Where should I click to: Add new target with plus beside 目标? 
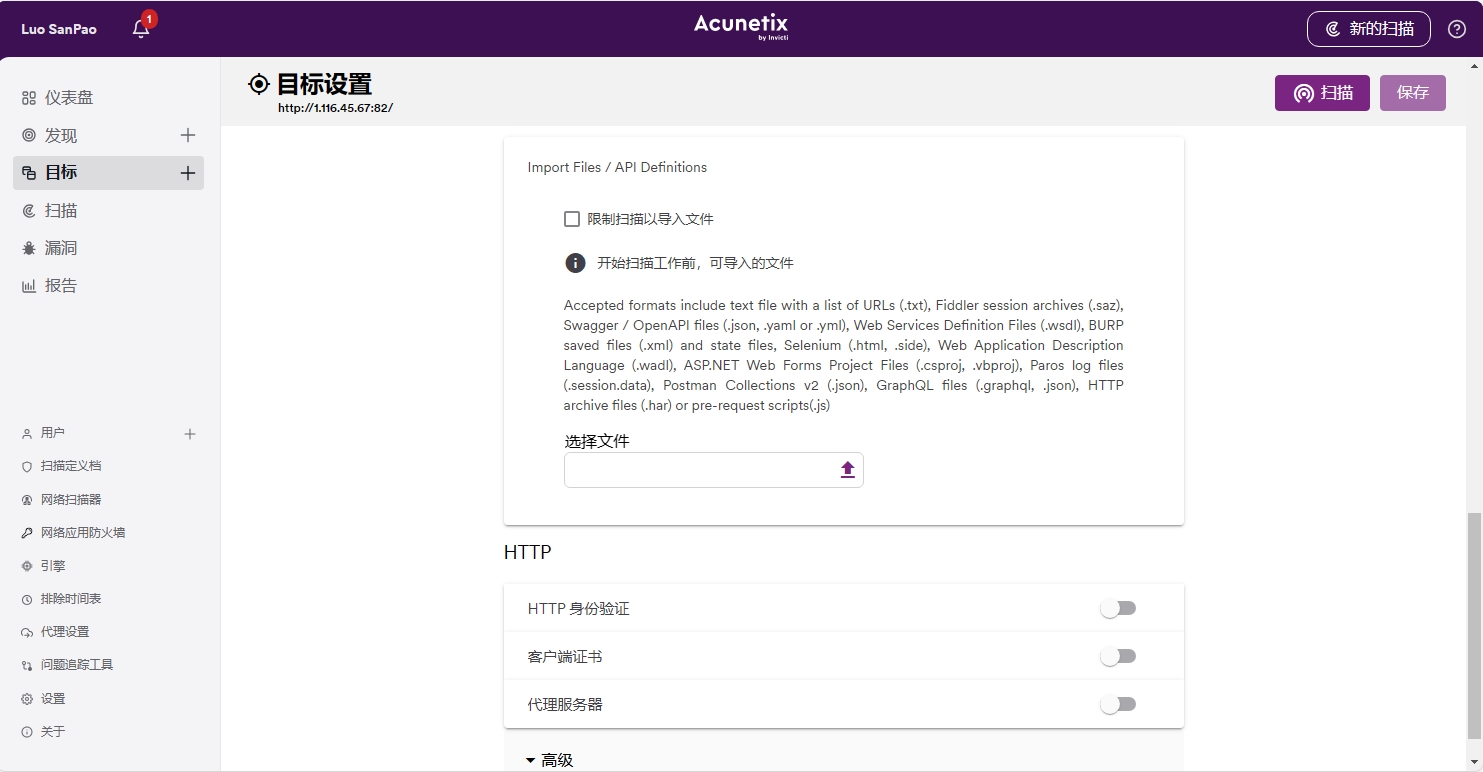[187, 173]
